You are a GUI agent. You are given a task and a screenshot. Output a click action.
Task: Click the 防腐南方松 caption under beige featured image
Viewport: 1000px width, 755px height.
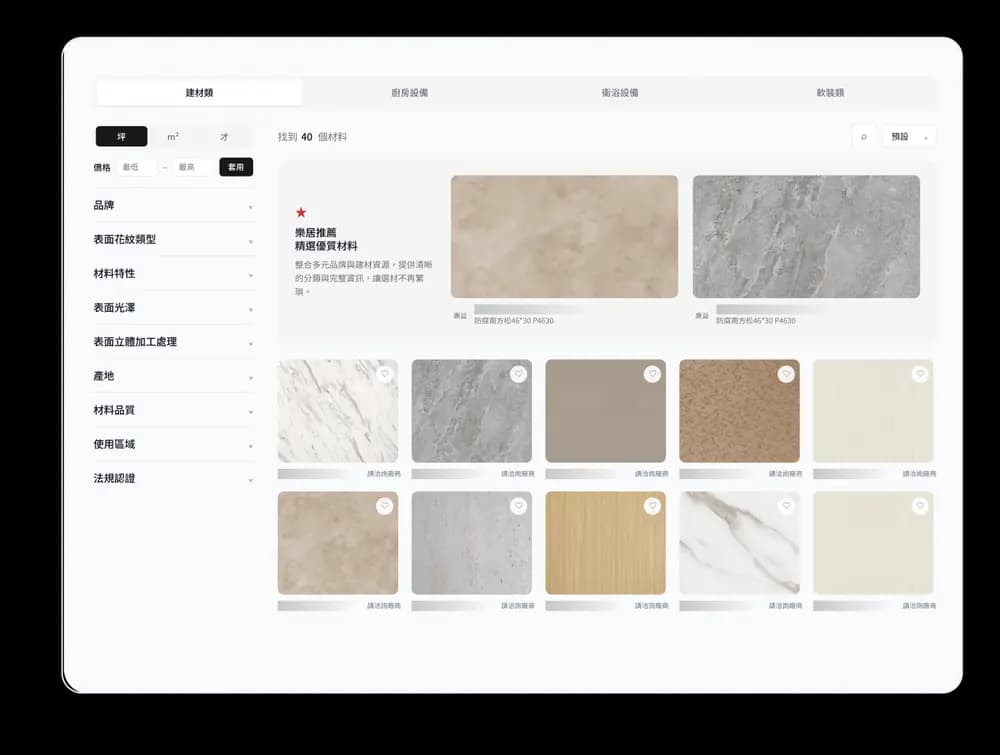513,321
